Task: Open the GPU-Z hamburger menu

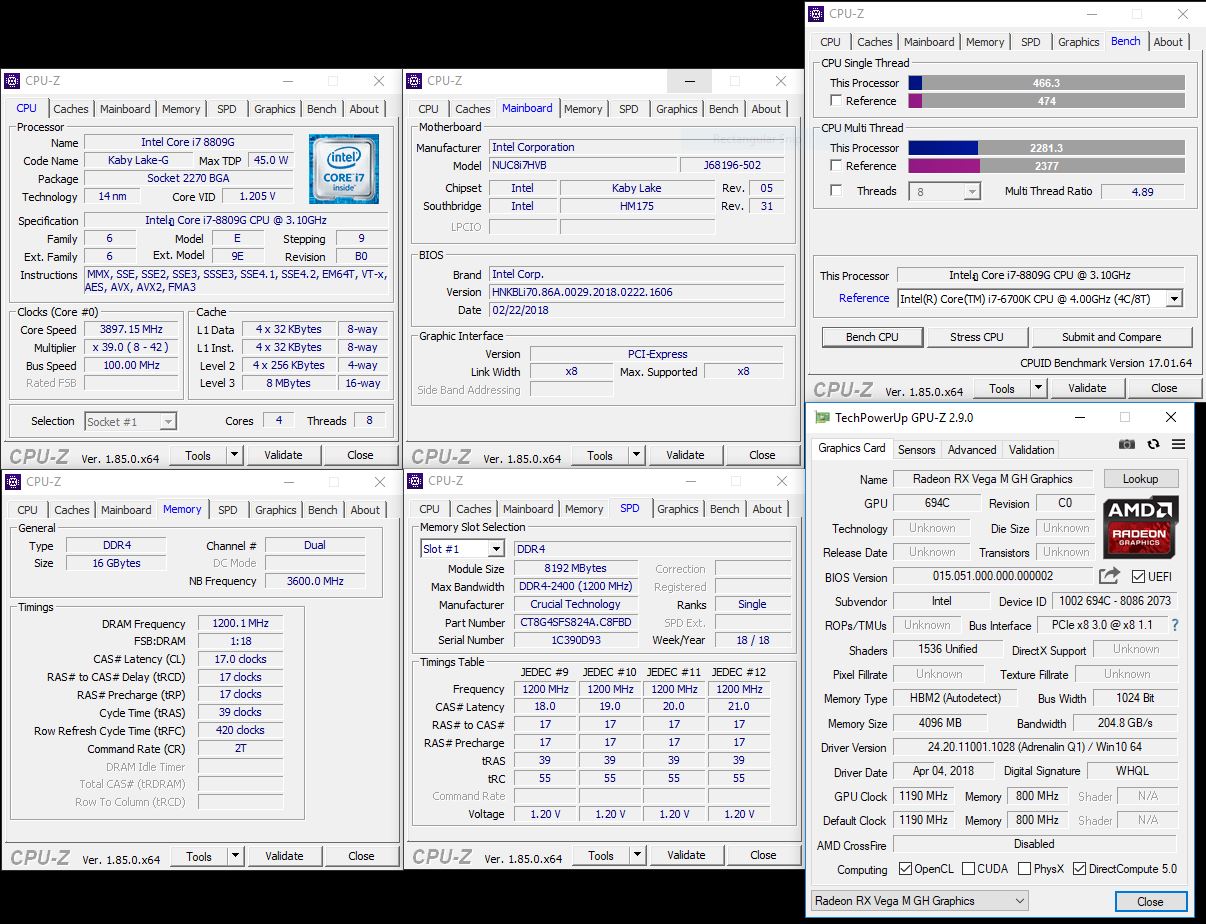Action: coord(1178,445)
